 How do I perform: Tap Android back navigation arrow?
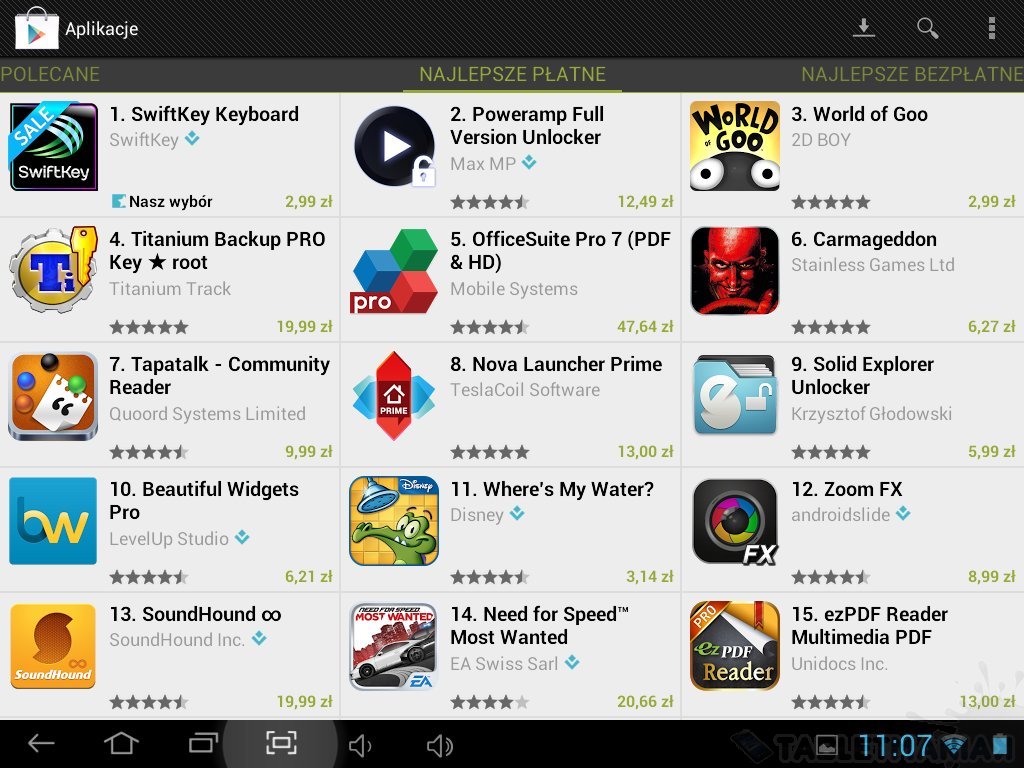40,743
